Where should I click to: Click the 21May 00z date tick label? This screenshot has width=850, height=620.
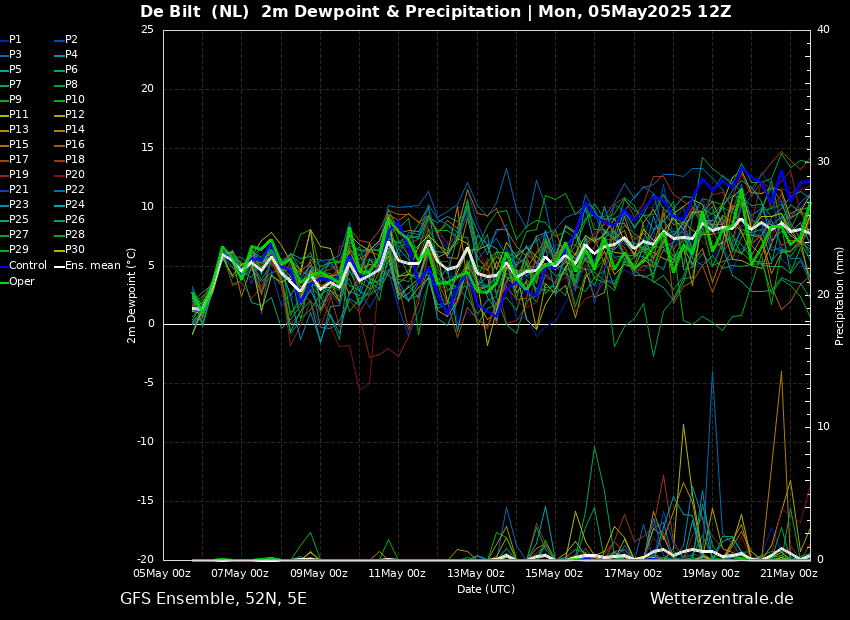pos(788,574)
